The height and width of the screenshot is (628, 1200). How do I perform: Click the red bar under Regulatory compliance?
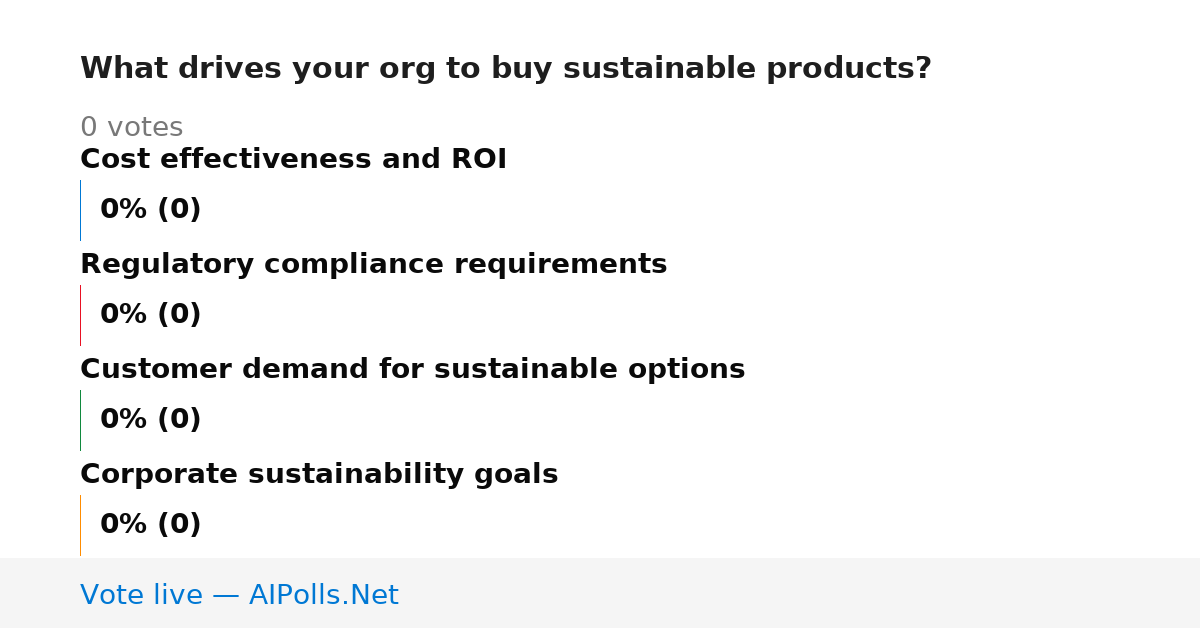point(80,315)
